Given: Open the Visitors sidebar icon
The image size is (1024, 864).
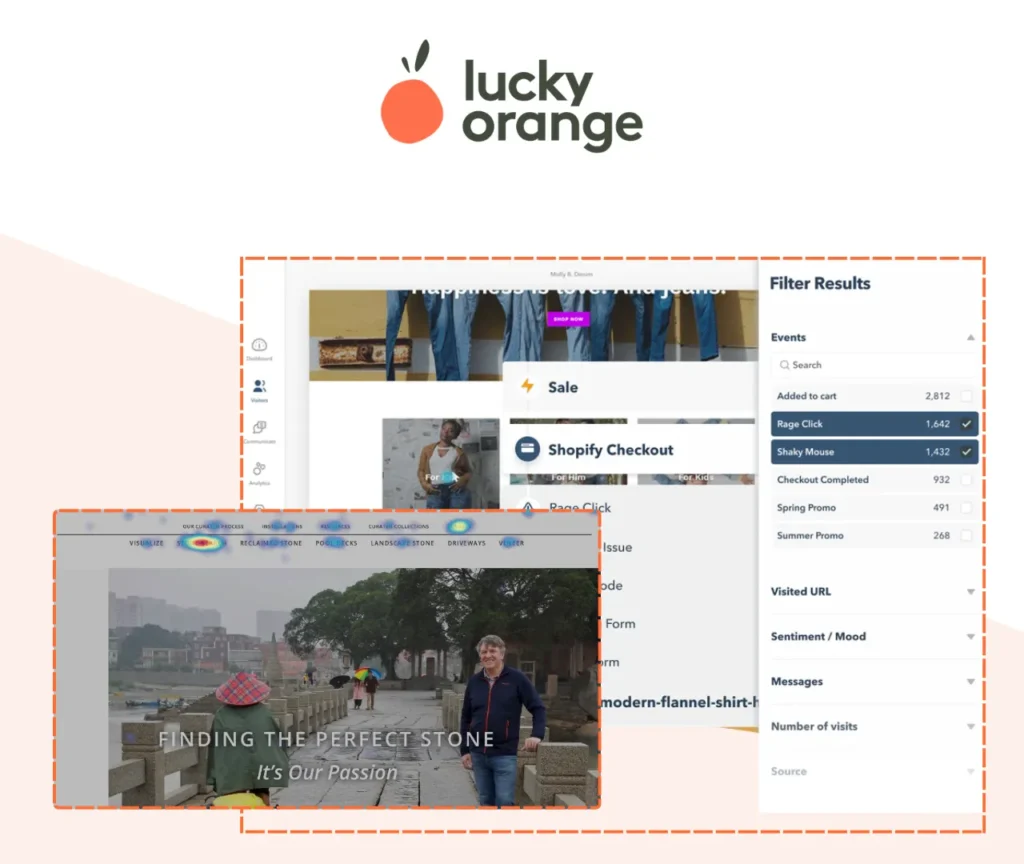Looking at the screenshot, I should (259, 386).
